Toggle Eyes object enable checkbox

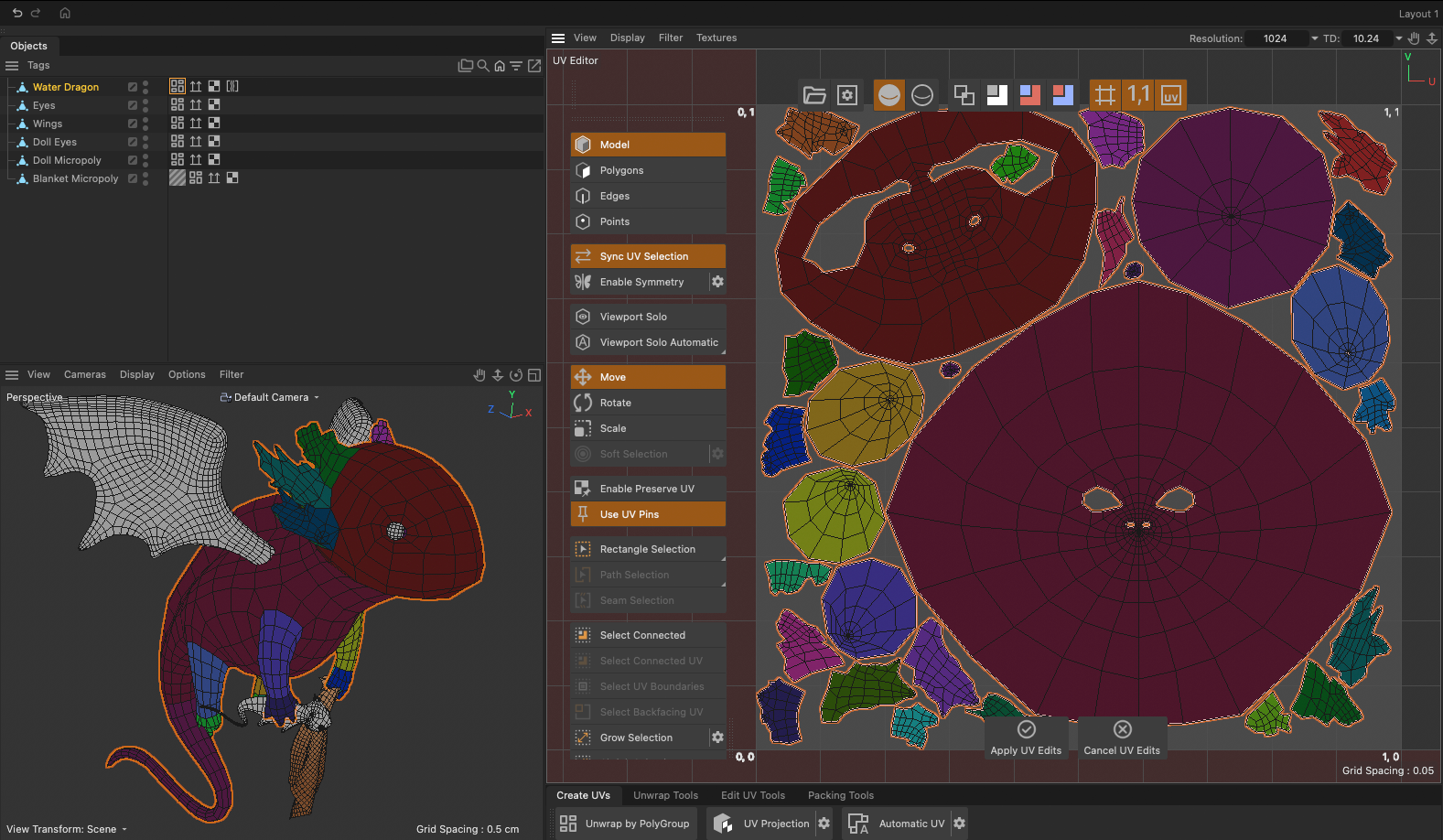(133, 105)
